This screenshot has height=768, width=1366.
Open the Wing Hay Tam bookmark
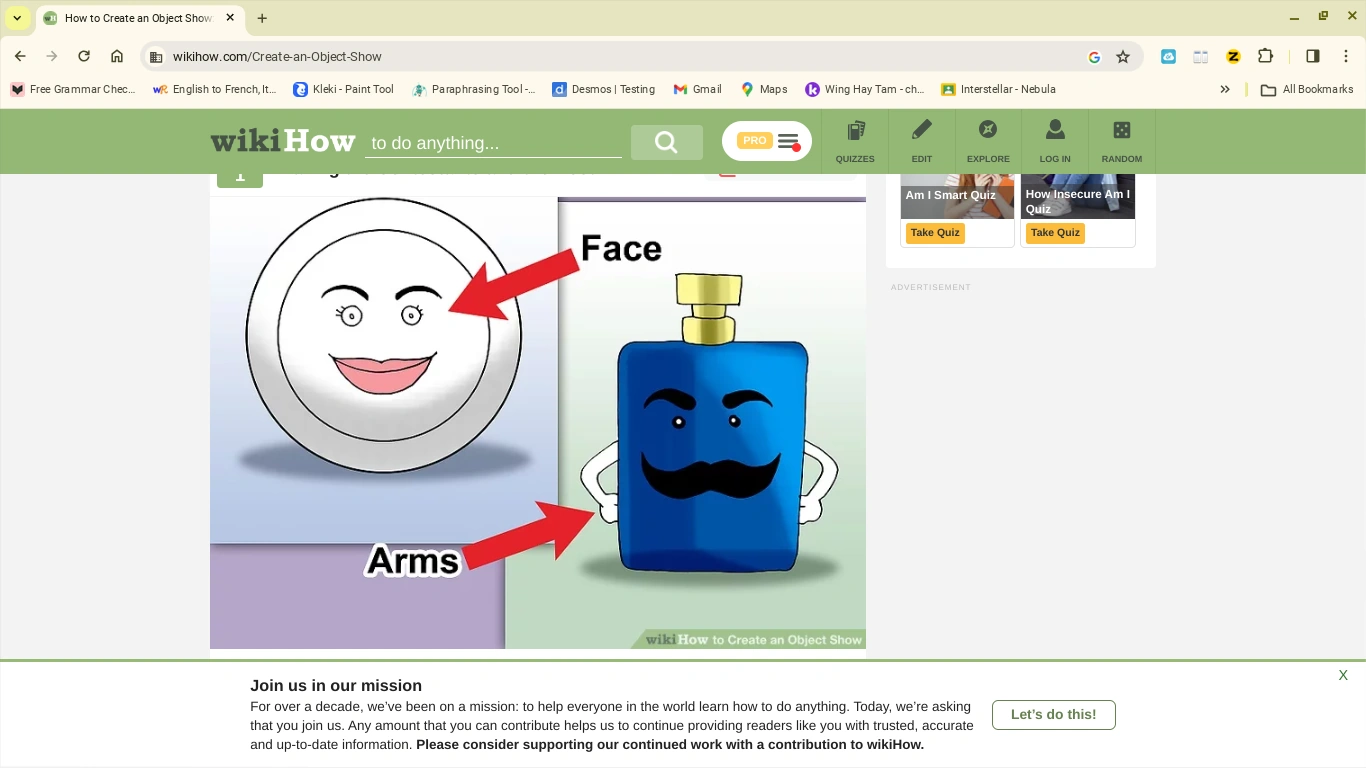pyautogui.click(x=864, y=89)
